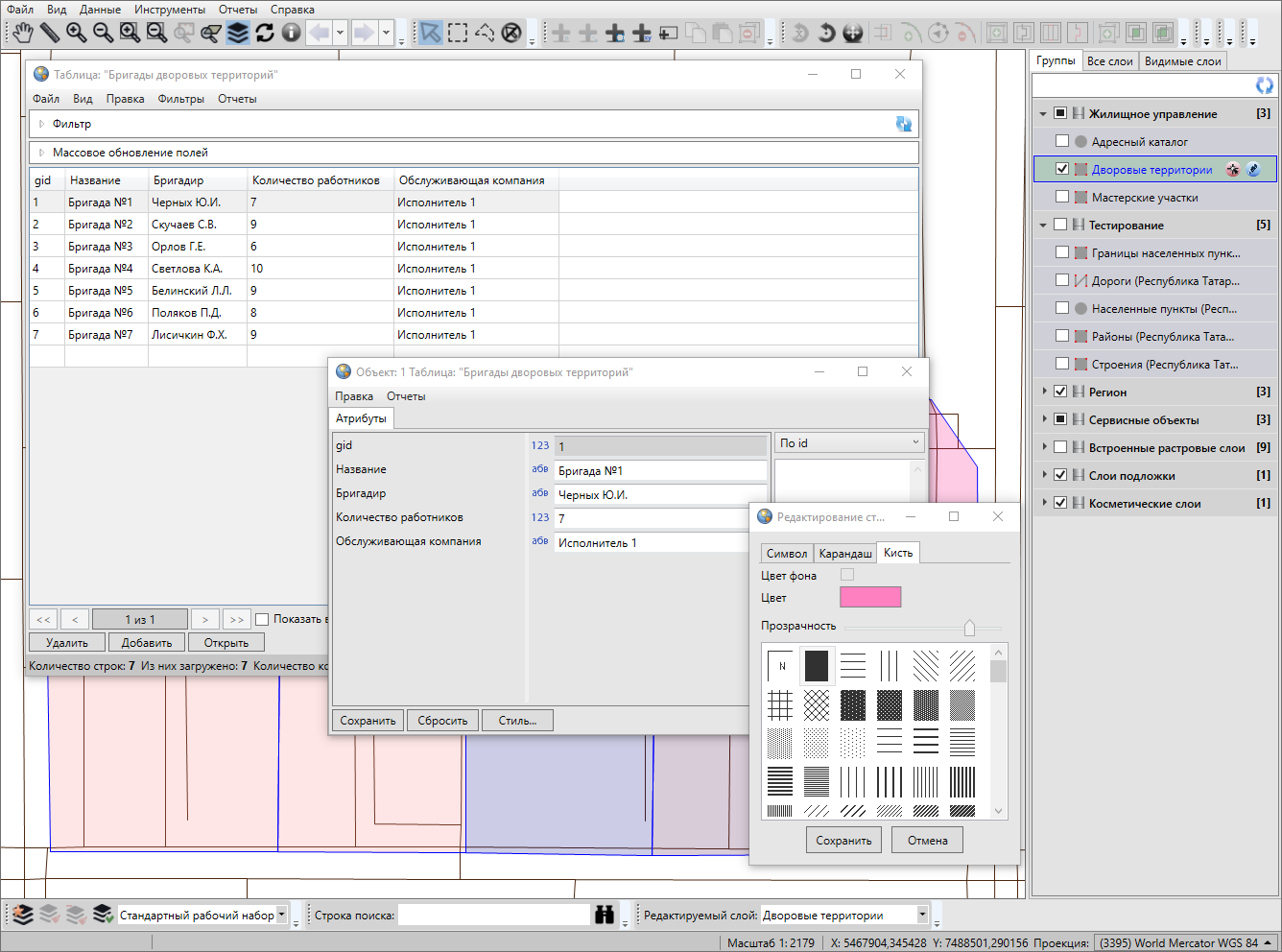Screen dimensions: 1282x952
Task: Enable the Адресный каталог layer checkbox
Action: pyautogui.click(x=1061, y=141)
